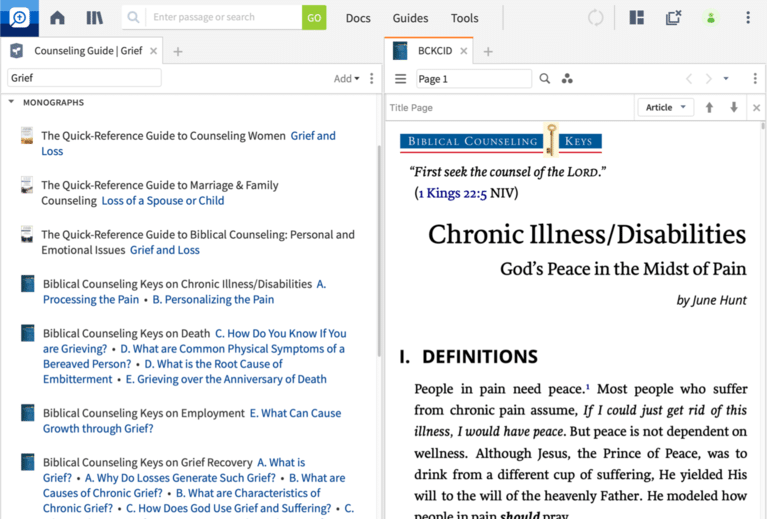
Task: Open the BCKCID contents hamburger menu
Action: [x=401, y=79]
